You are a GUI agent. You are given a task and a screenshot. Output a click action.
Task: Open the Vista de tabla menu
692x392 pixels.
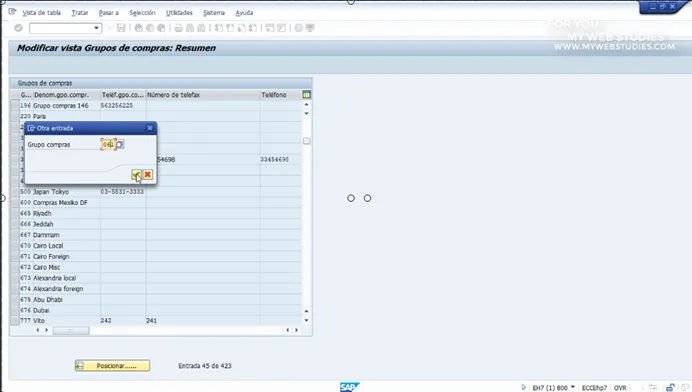tap(41, 13)
